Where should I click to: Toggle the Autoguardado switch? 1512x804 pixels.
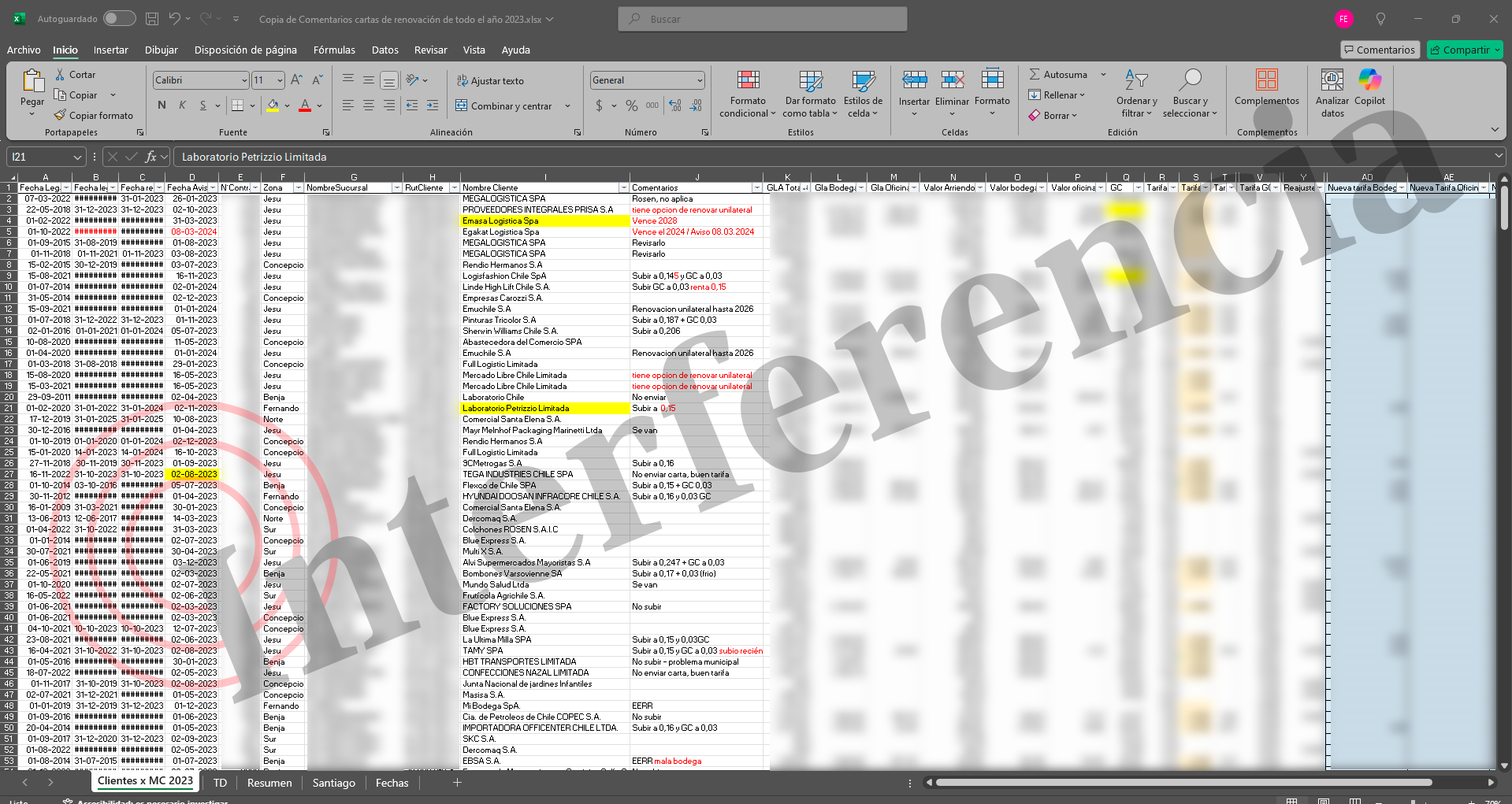[119, 18]
